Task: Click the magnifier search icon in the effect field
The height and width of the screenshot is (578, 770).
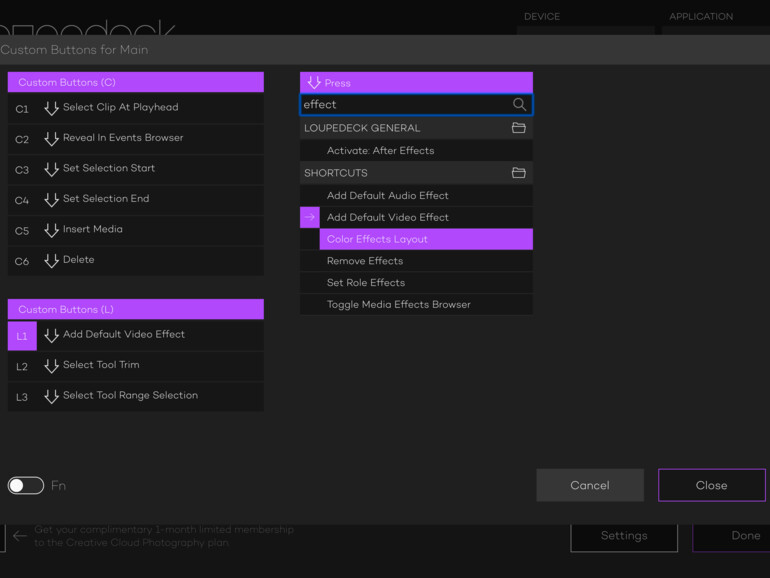Action: click(519, 104)
